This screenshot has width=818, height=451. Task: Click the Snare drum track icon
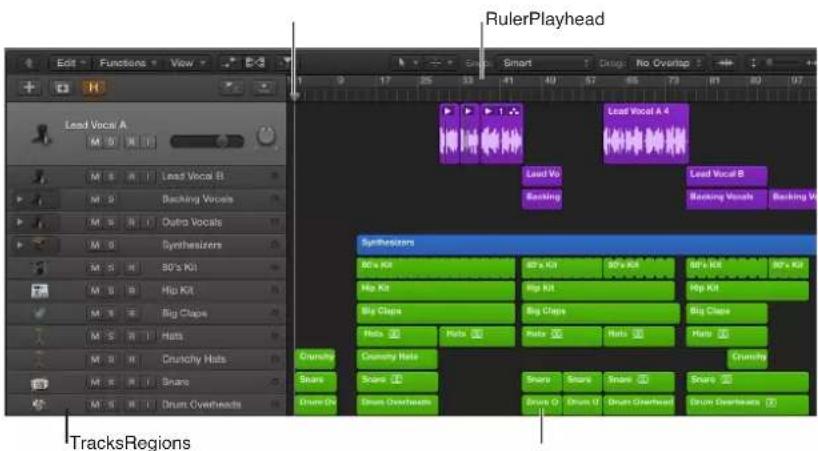point(40,384)
